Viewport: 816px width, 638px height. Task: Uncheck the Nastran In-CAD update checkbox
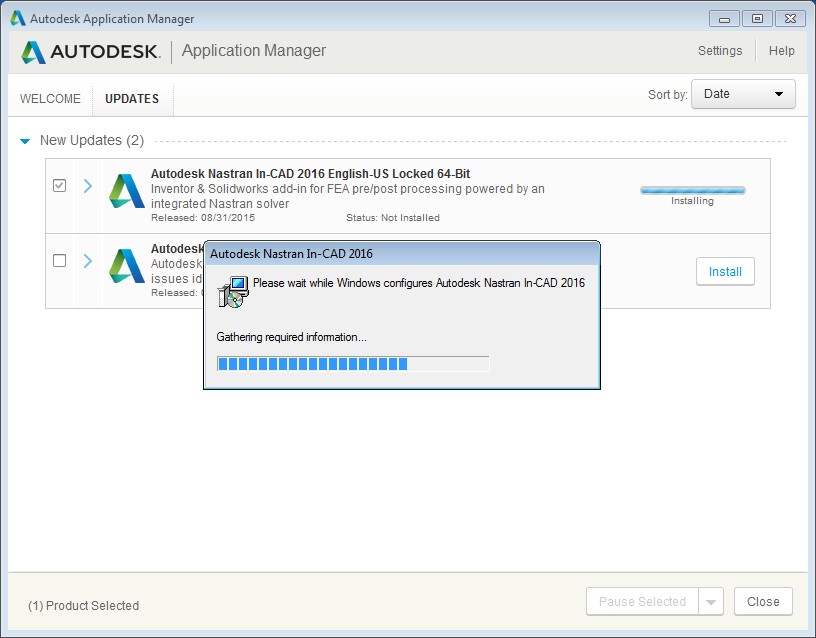click(59, 185)
